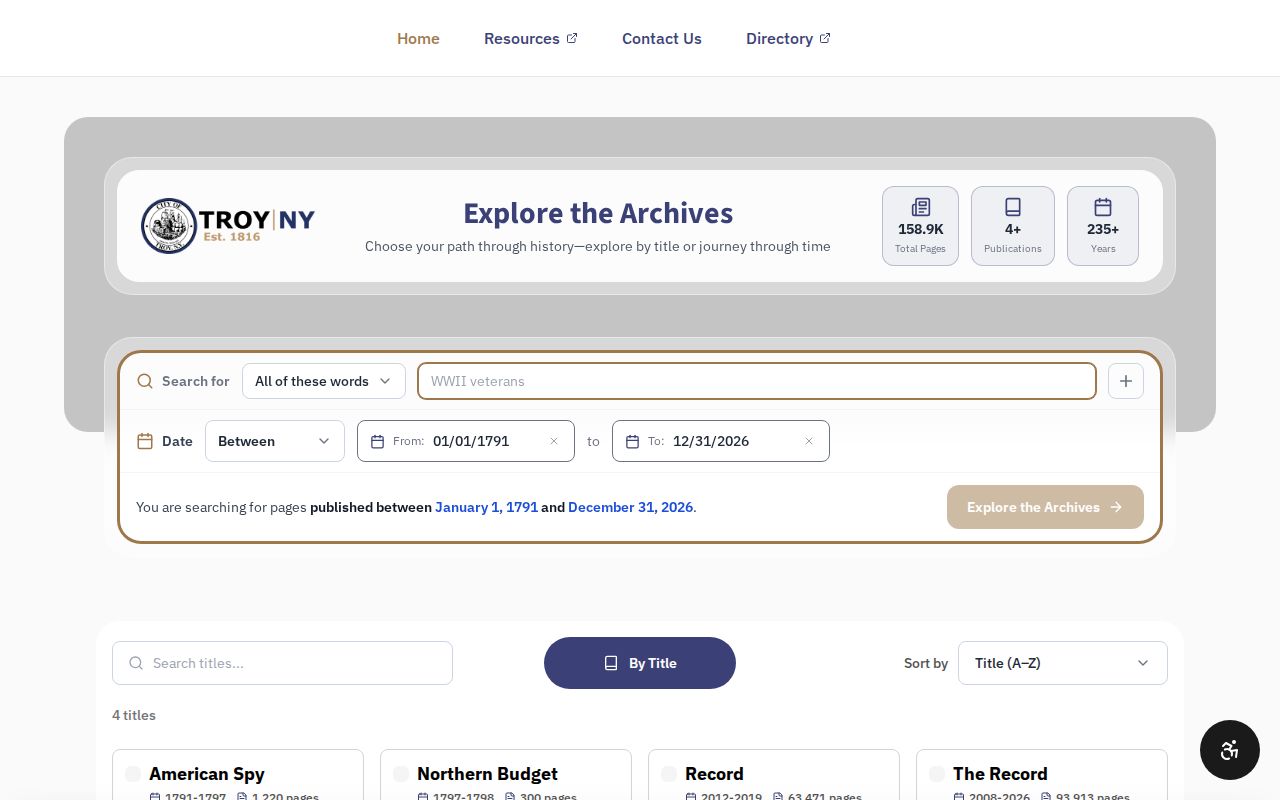Screen dimensions: 1280x800
Task: Click the Explore the Archives button
Action: [x=1045, y=507]
